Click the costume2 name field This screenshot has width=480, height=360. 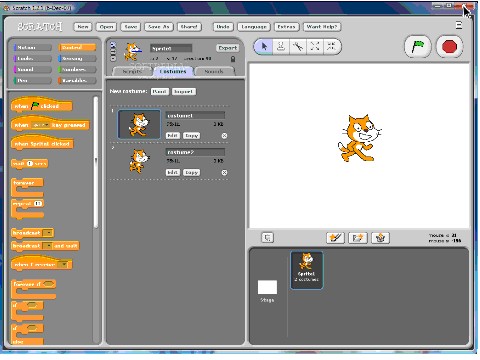tap(195, 152)
